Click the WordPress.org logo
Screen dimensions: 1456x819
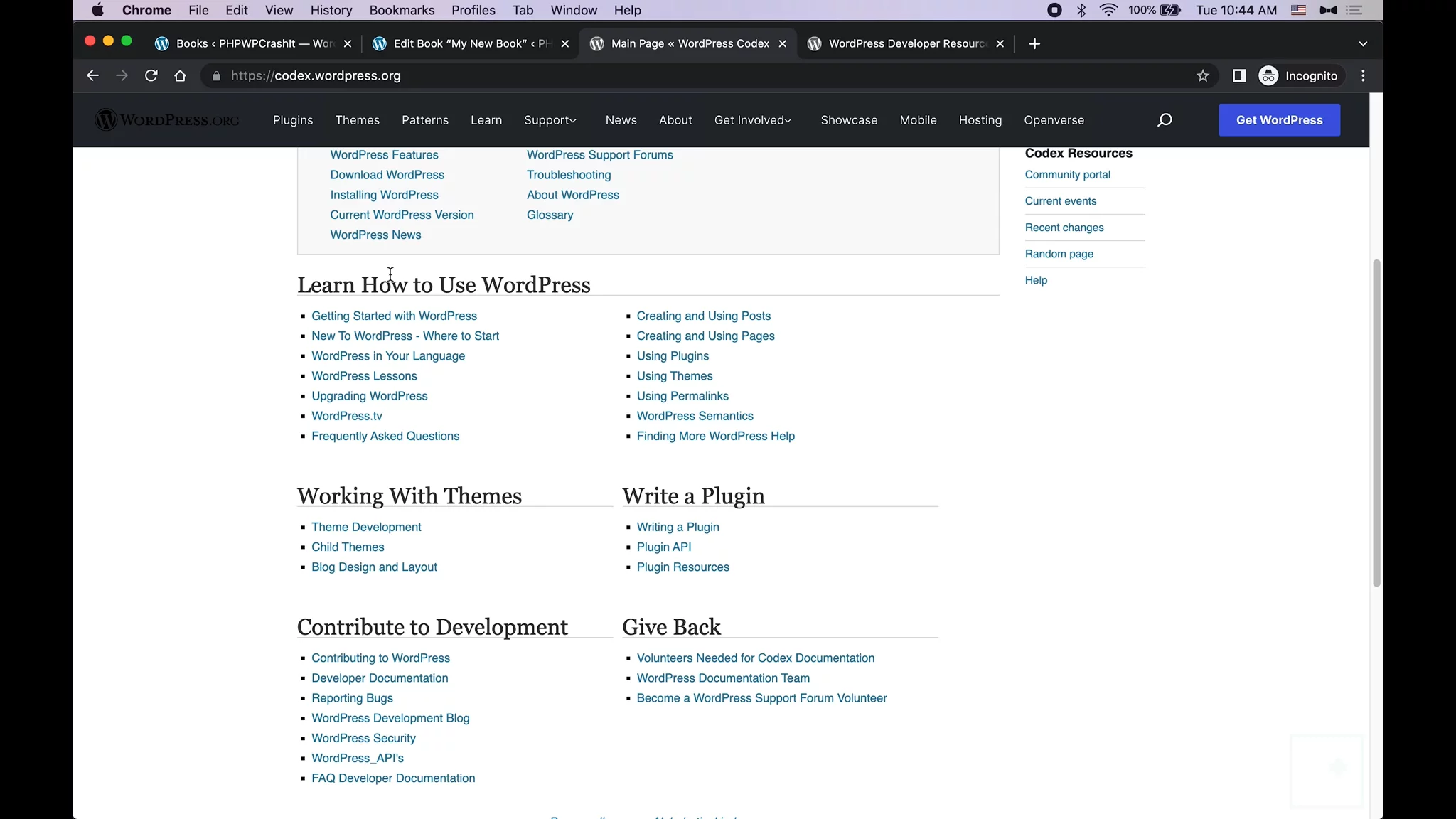[167, 120]
